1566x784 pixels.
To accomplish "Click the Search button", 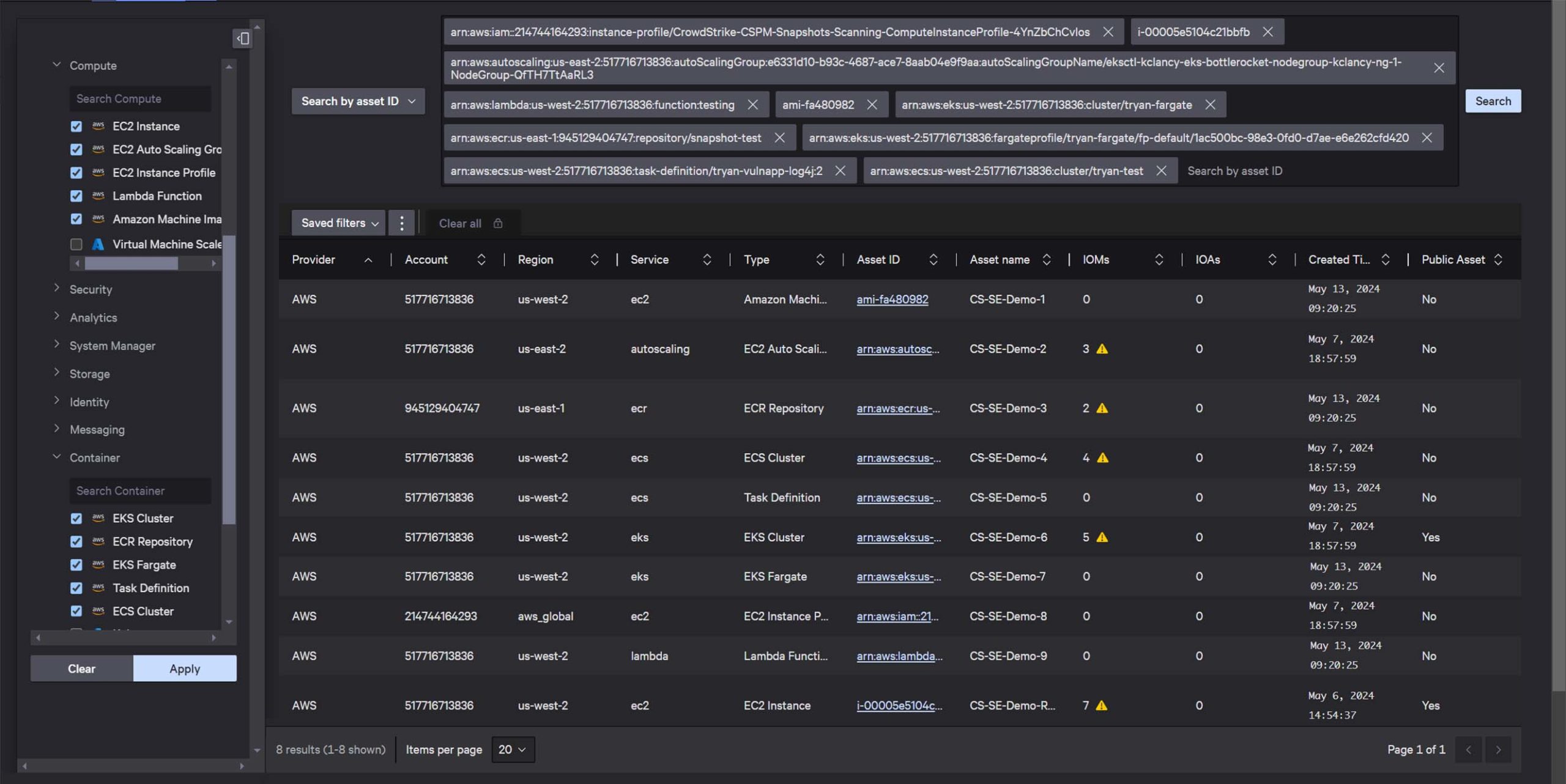I will pyautogui.click(x=1493, y=102).
